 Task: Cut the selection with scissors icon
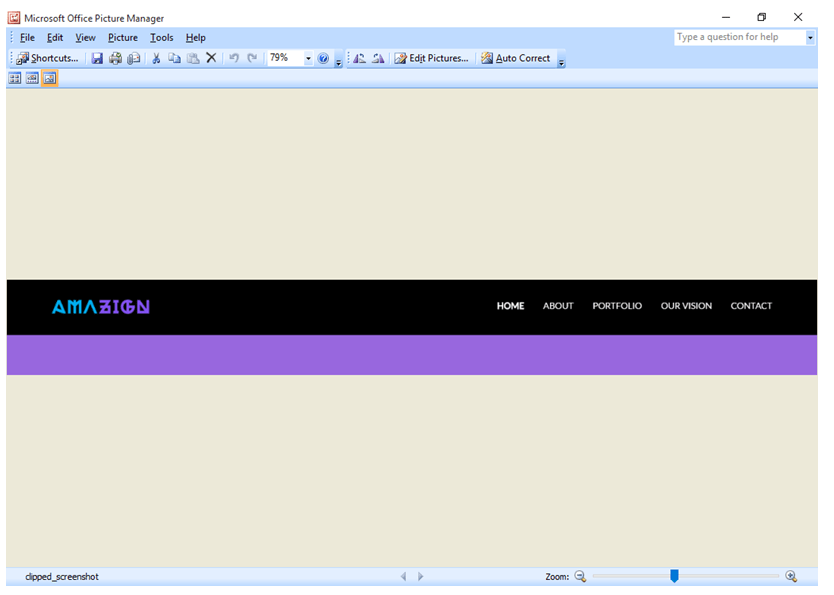(156, 58)
